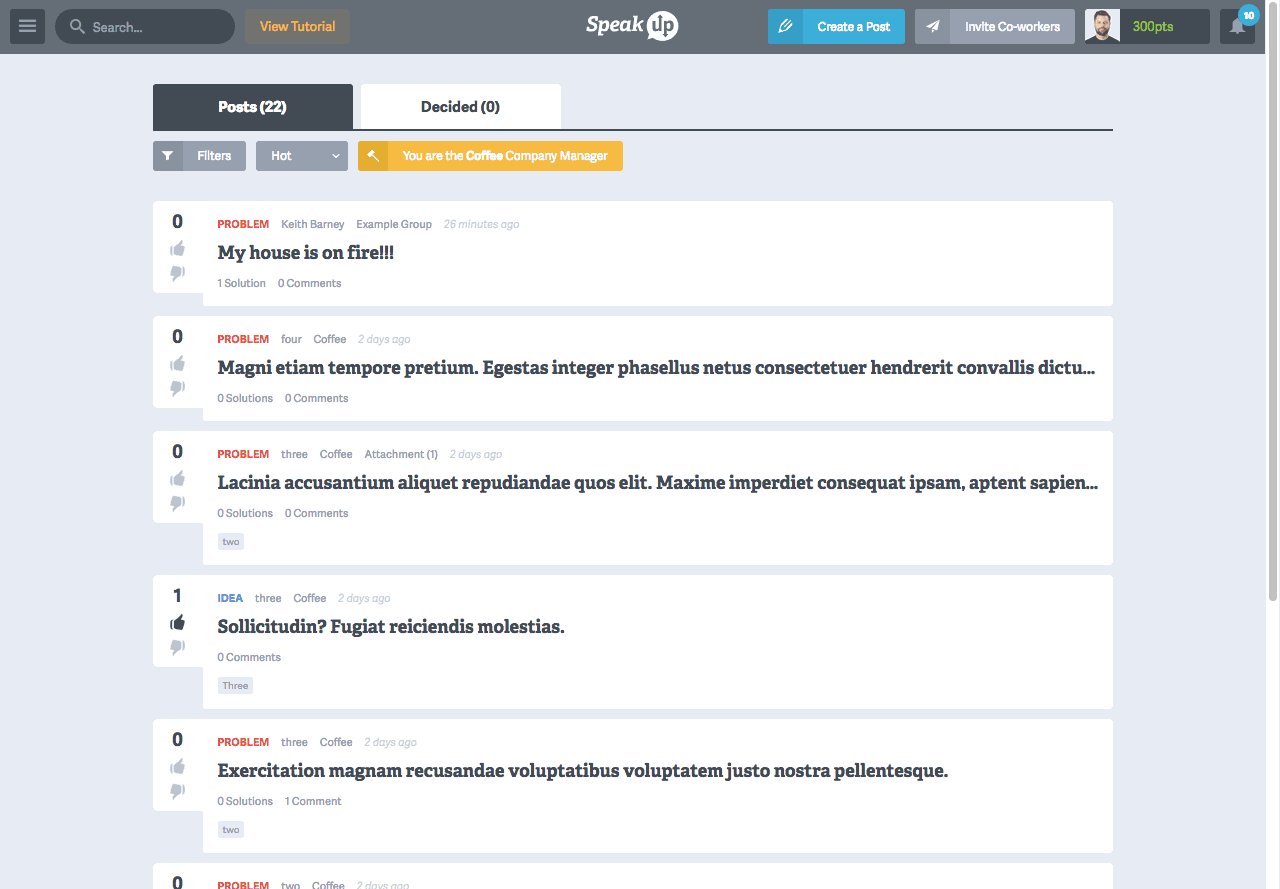Click '0 Comments' on Lacinia accusantium post
The height and width of the screenshot is (889, 1280).
[x=317, y=513]
